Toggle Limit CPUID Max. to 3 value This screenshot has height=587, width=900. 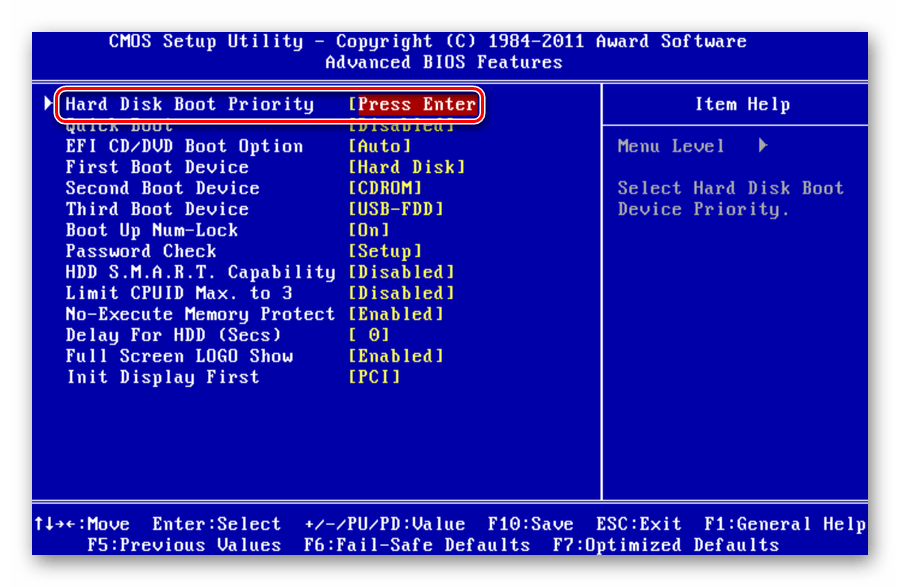coord(401,293)
